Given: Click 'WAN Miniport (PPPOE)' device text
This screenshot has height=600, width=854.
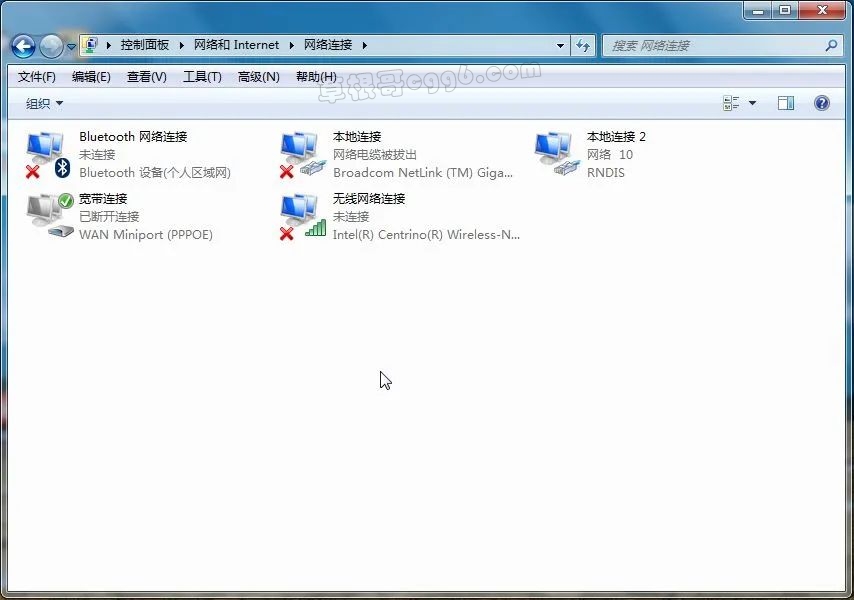Looking at the screenshot, I should coord(145,235).
